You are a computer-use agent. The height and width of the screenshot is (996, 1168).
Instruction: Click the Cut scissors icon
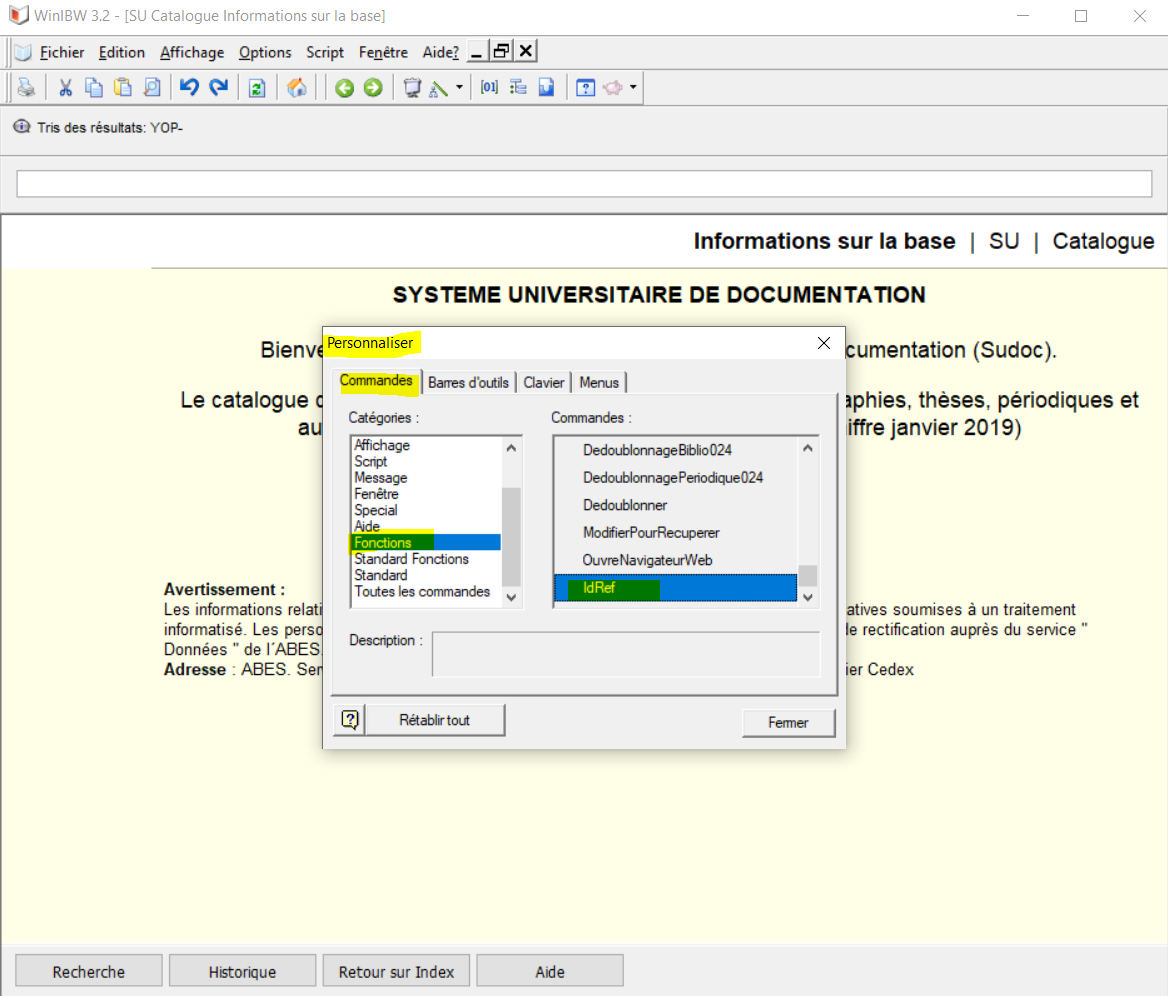tap(66, 88)
